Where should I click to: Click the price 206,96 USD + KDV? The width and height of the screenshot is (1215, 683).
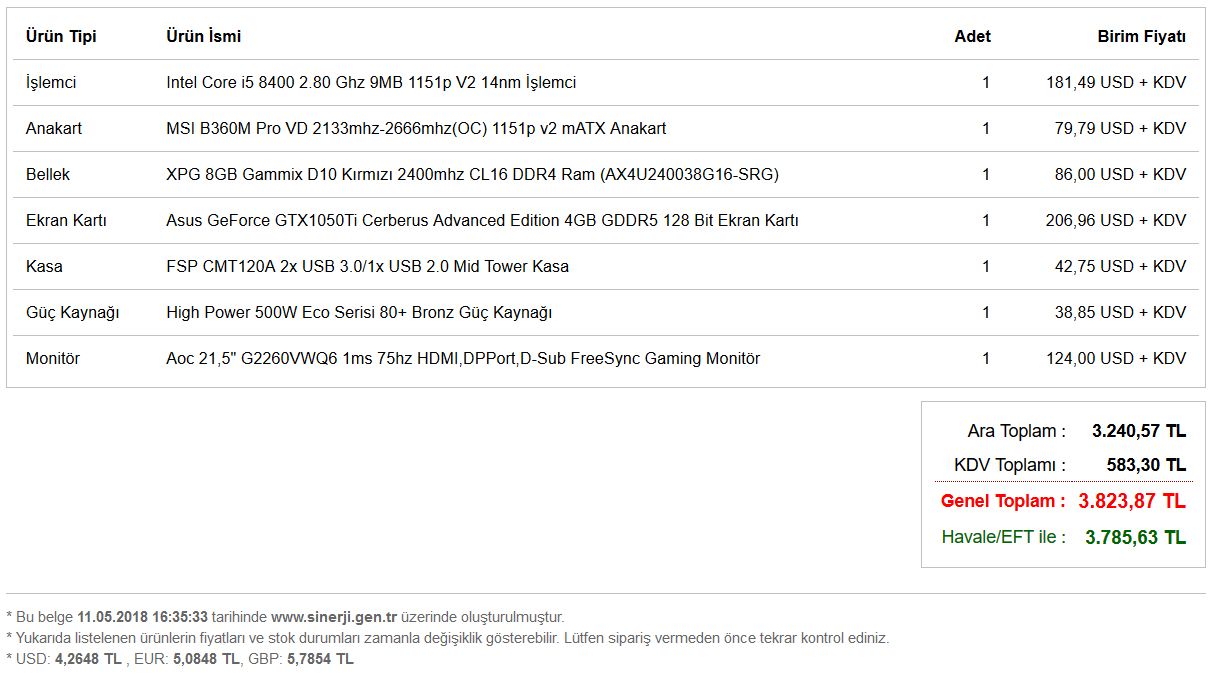click(1116, 220)
